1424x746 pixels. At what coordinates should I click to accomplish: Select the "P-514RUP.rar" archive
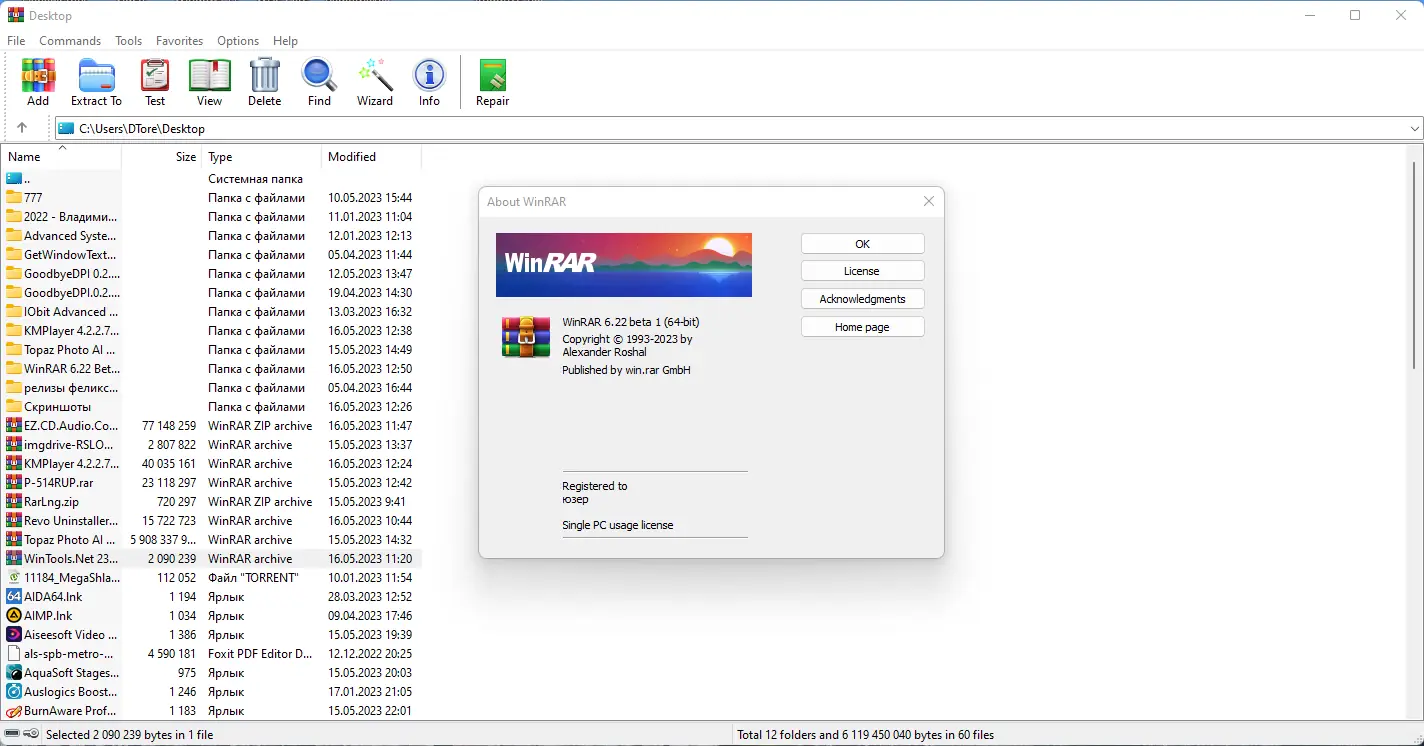[x=211, y=483]
